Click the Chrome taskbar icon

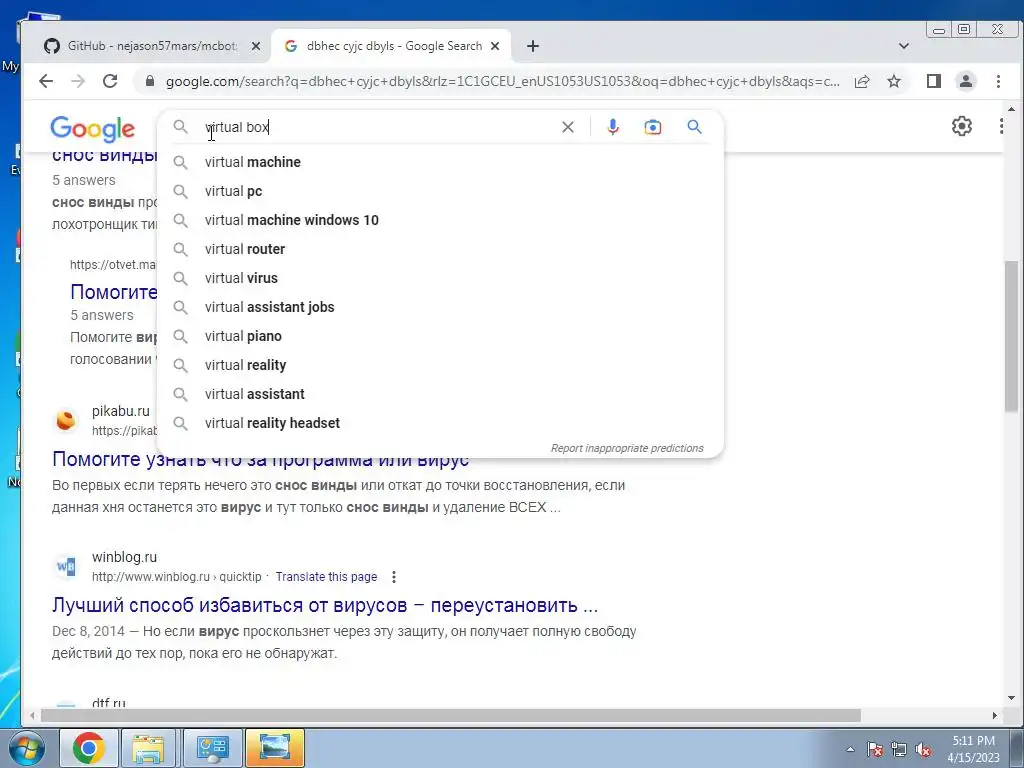(89, 748)
